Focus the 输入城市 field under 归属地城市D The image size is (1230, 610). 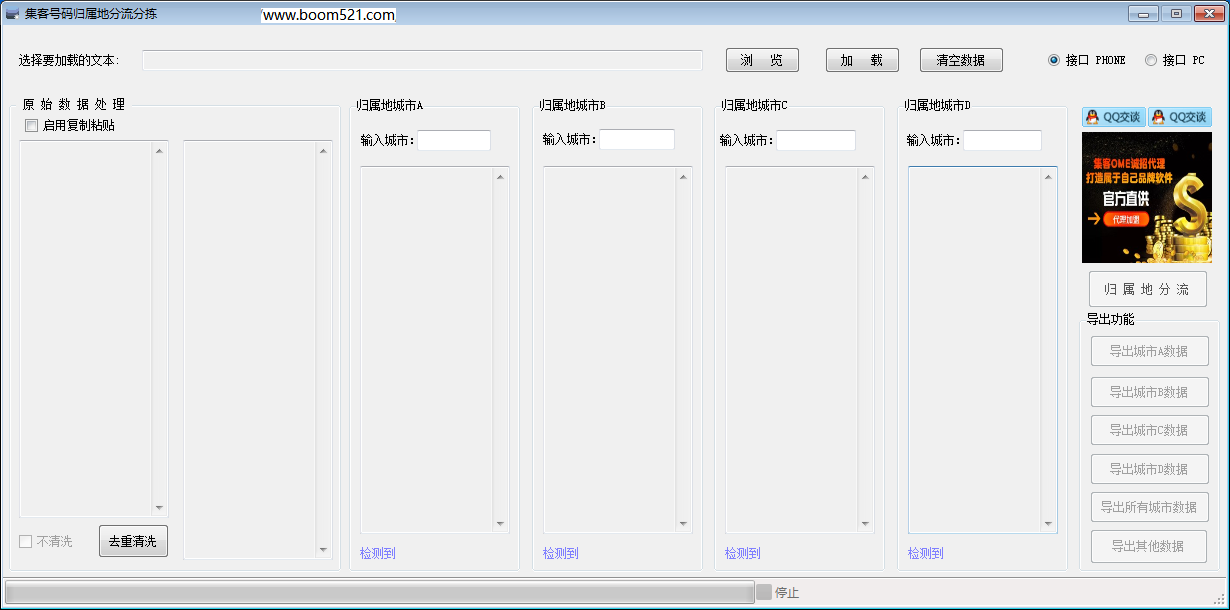click(x=1002, y=140)
